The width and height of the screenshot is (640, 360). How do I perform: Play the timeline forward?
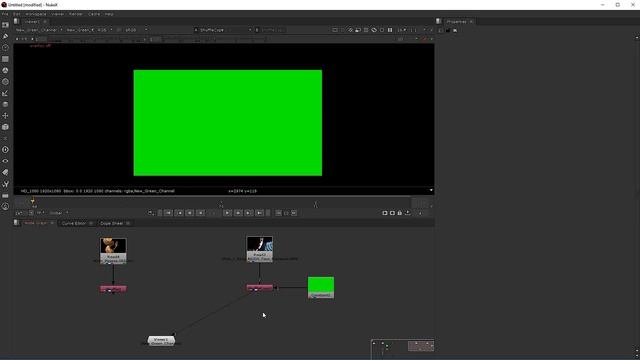[x=228, y=213]
